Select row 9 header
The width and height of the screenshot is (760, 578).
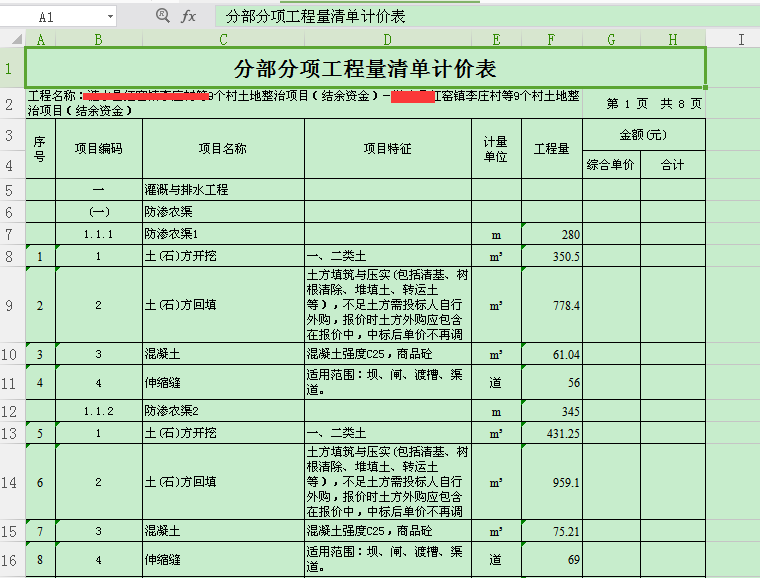point(11,305)
